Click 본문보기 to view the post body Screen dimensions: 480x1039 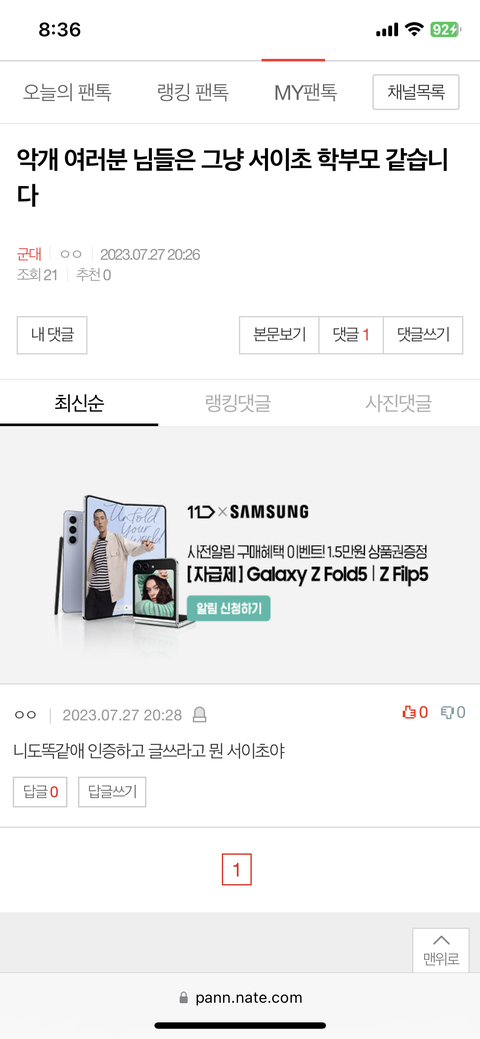(279, 335)
